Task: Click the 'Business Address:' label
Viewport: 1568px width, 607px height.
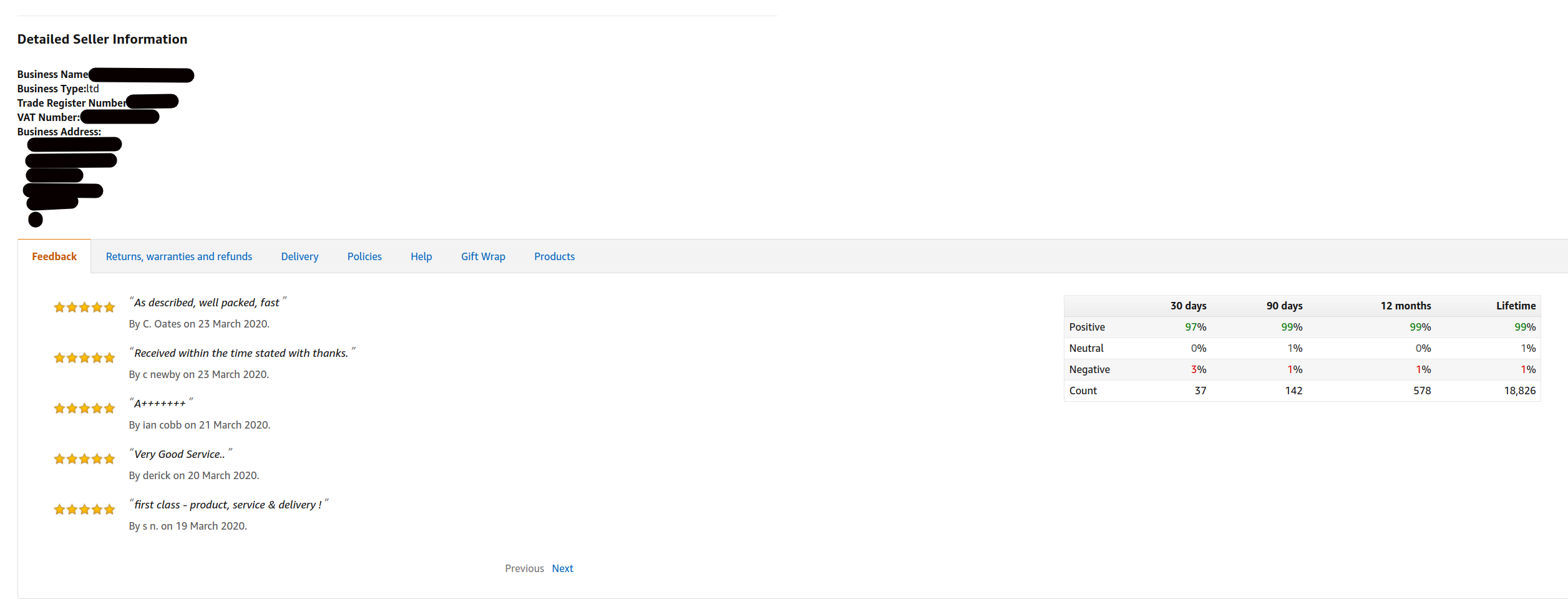Action: (59, 132)
